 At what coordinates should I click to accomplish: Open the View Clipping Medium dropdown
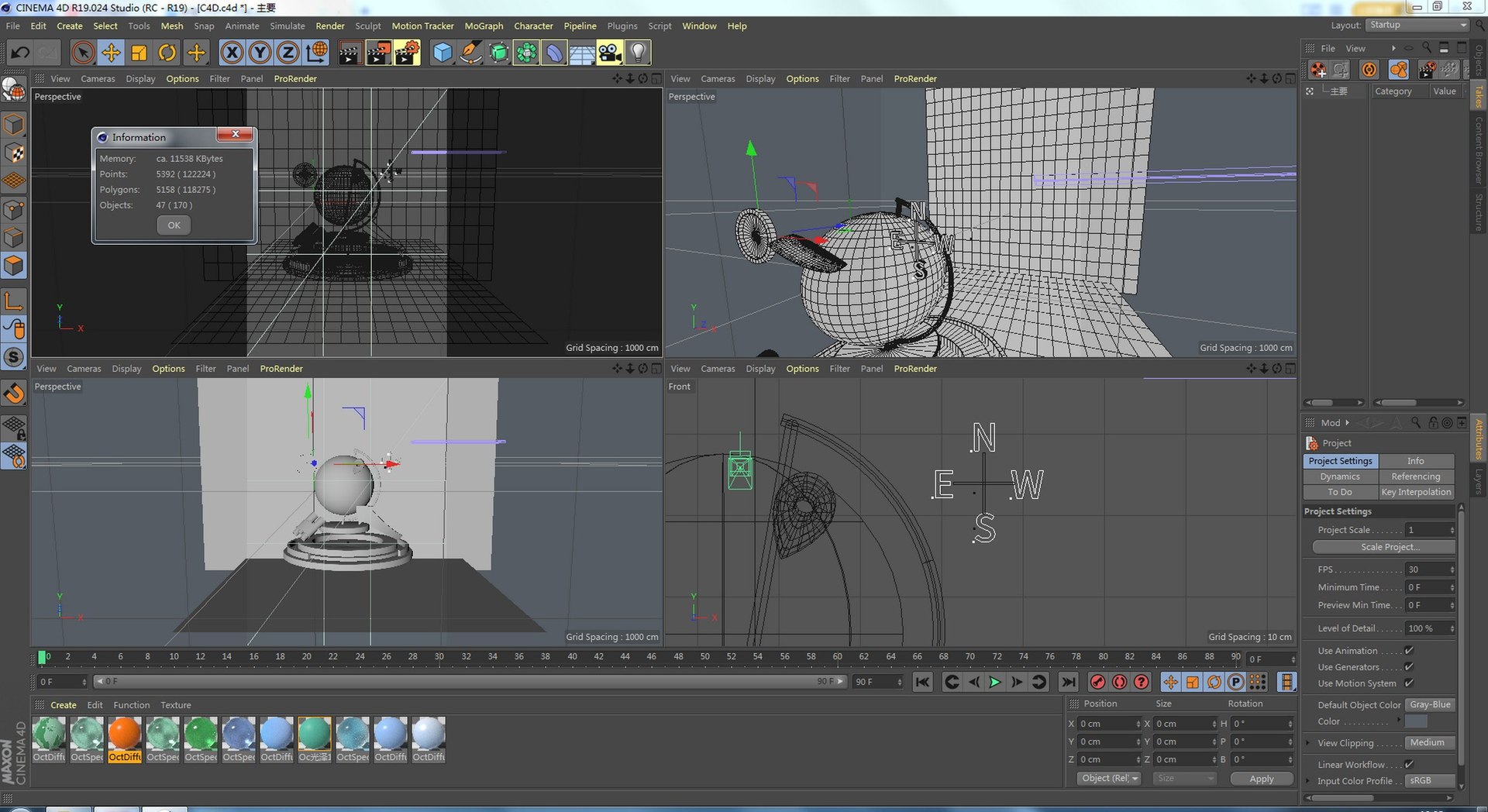pos(1430,743)
